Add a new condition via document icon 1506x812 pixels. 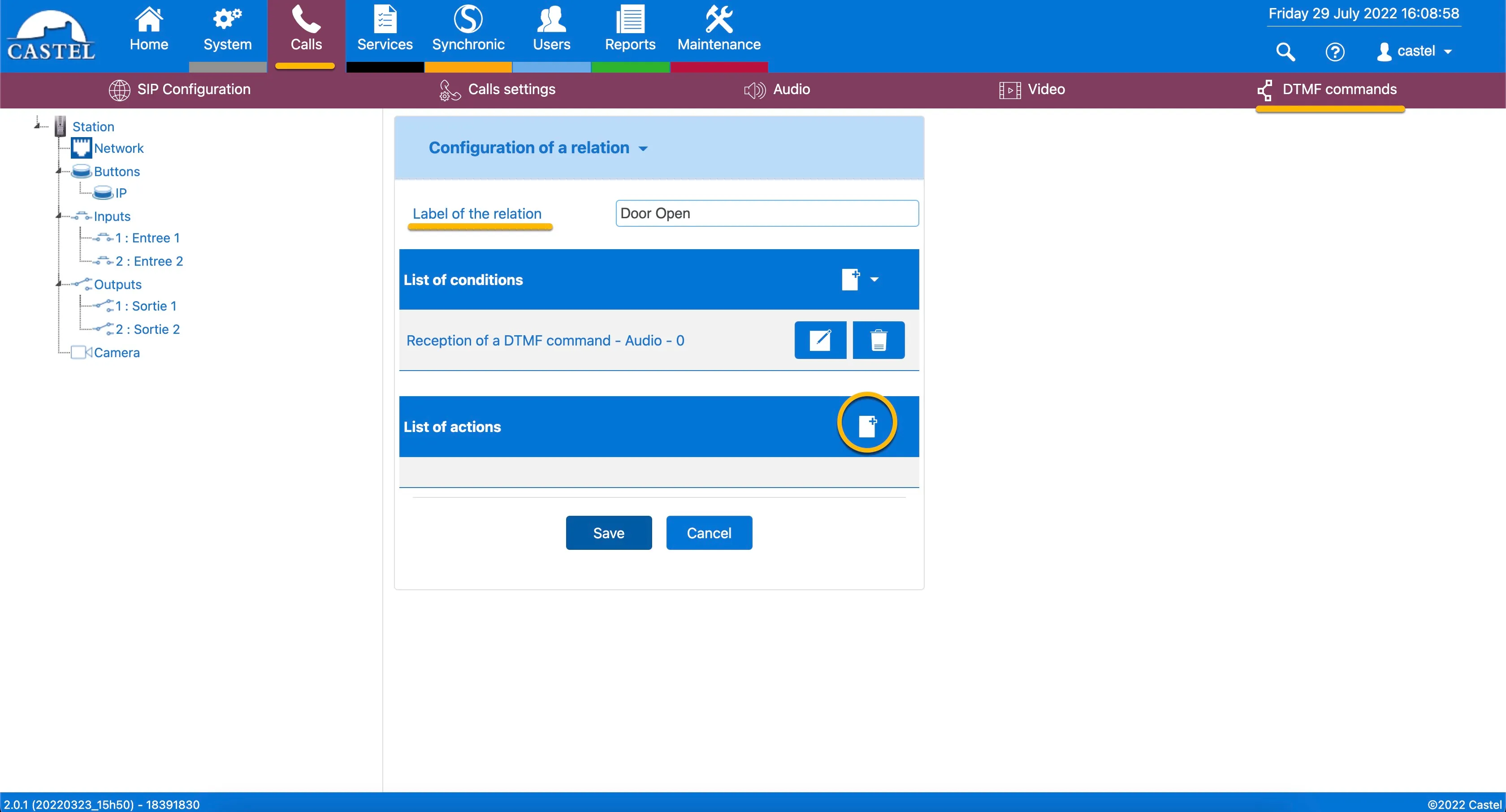851,280
